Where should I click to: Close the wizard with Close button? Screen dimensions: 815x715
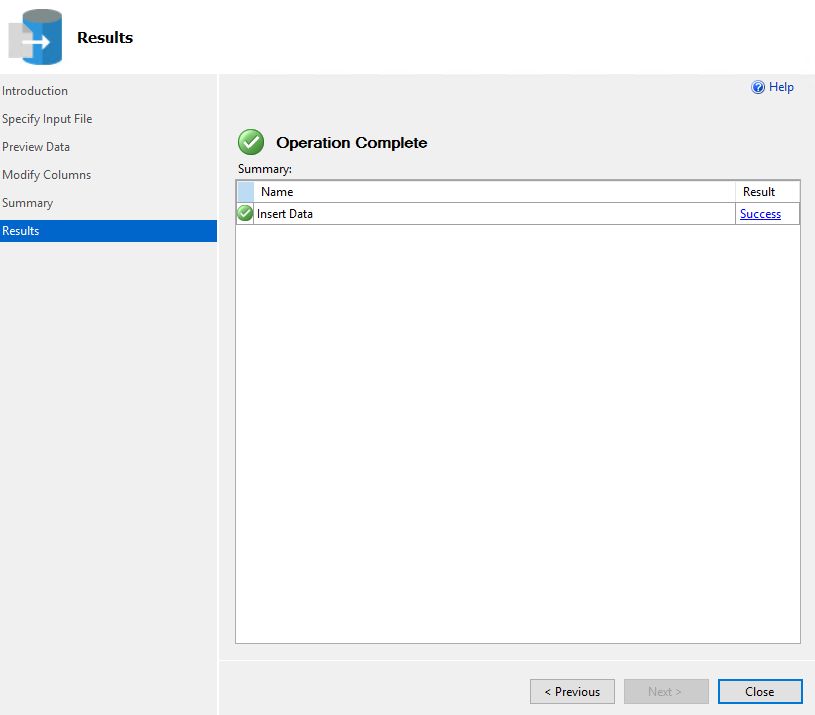coord(760,692)
